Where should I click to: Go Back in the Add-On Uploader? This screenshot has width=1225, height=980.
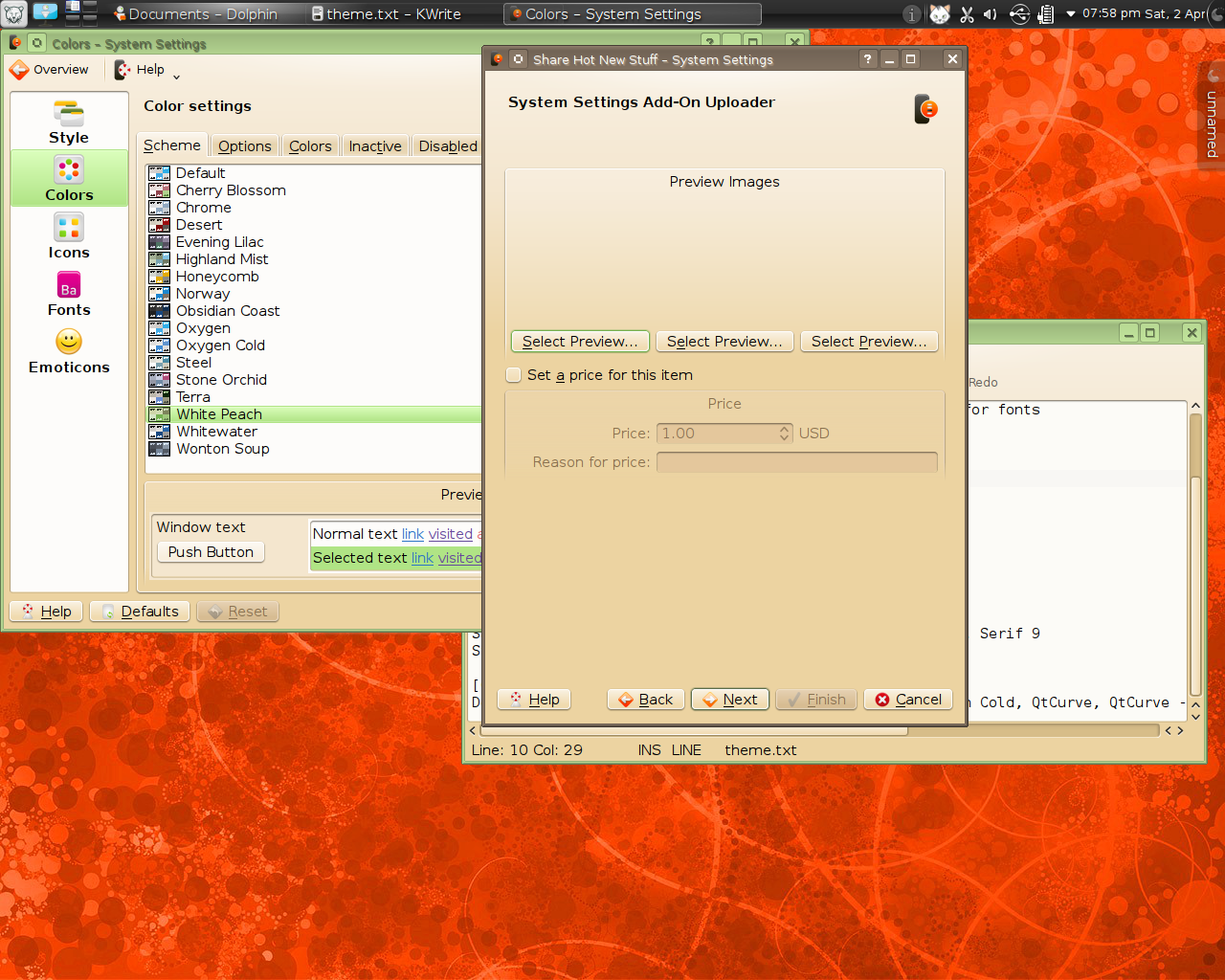click(x=646, y=700)
